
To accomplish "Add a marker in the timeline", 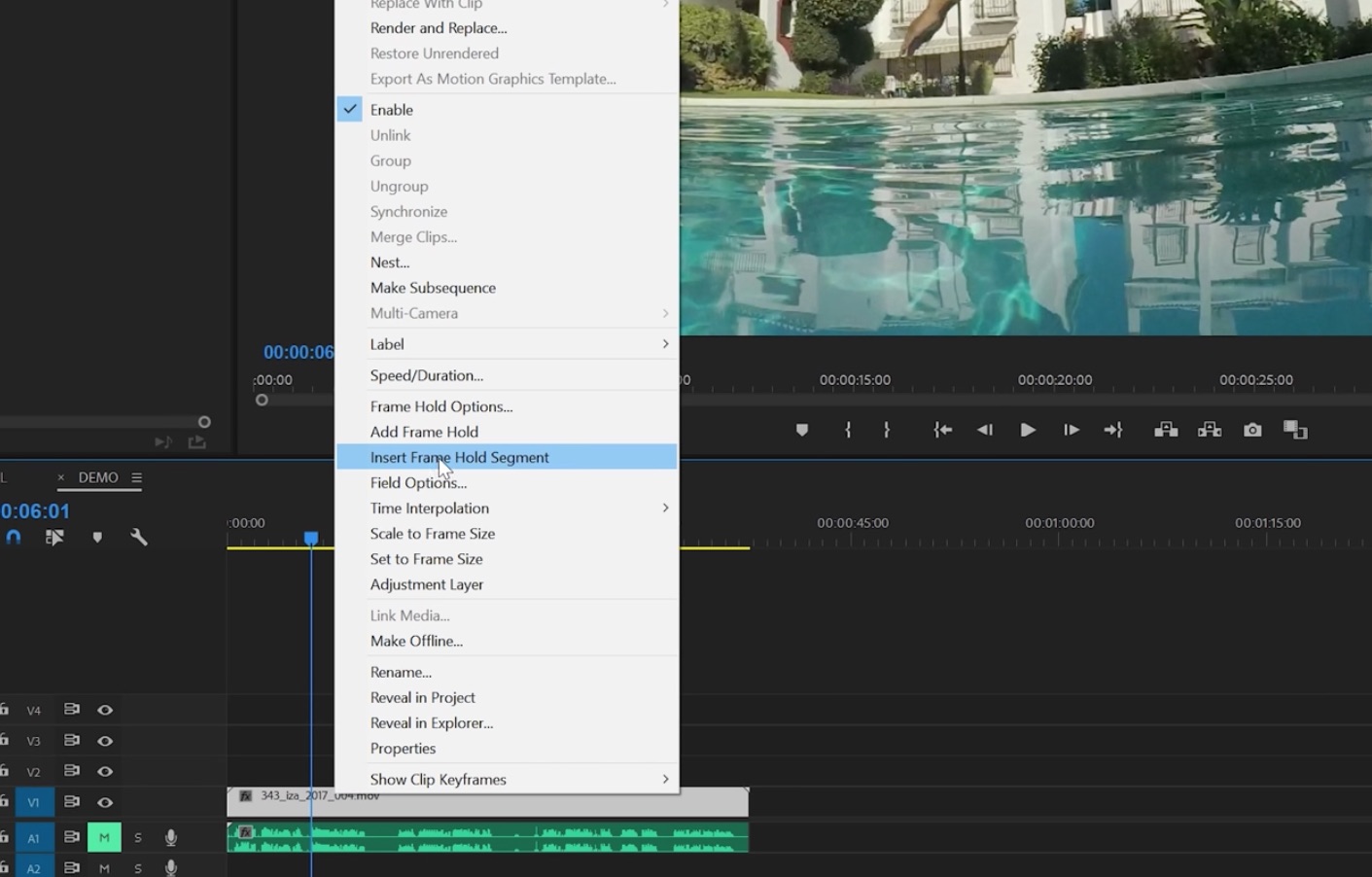I will tap(97, 537).
